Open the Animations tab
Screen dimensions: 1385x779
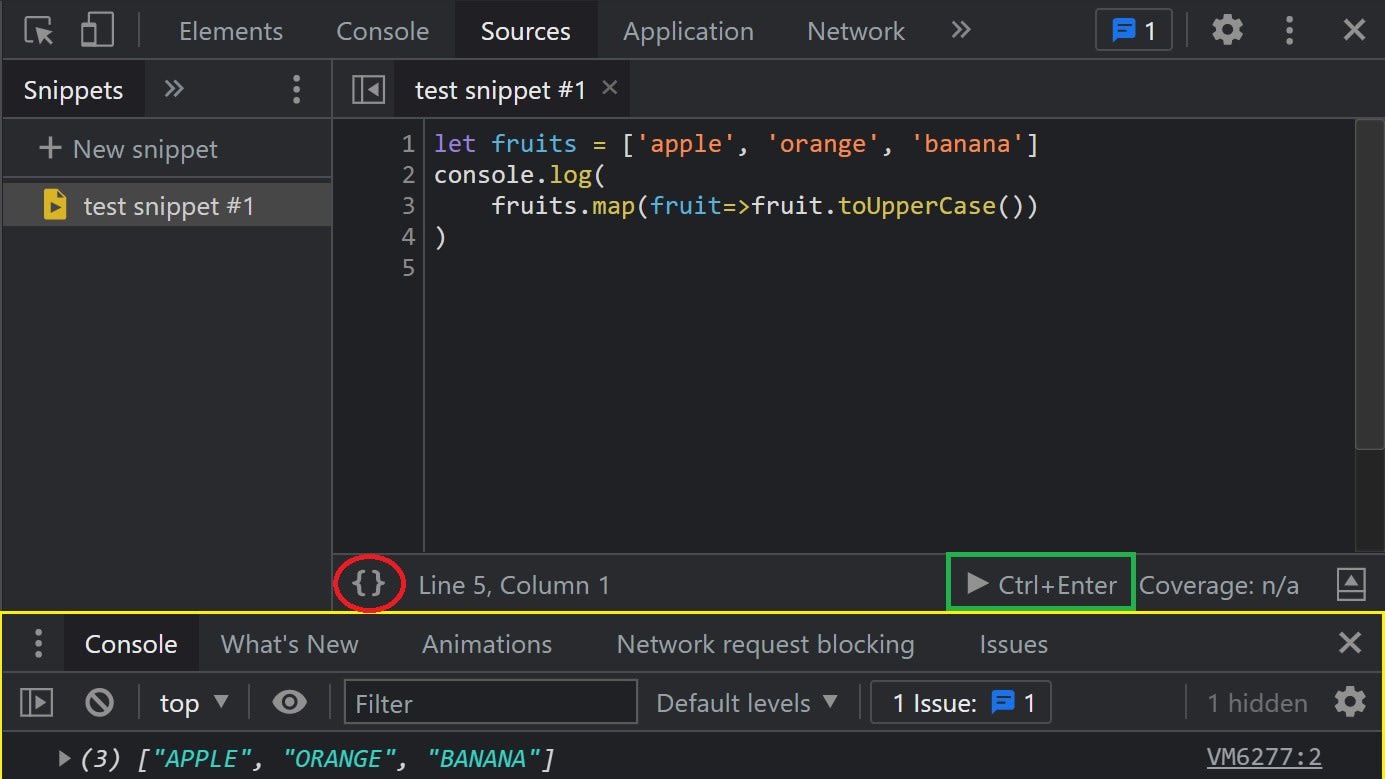click(x=487, y=644)
